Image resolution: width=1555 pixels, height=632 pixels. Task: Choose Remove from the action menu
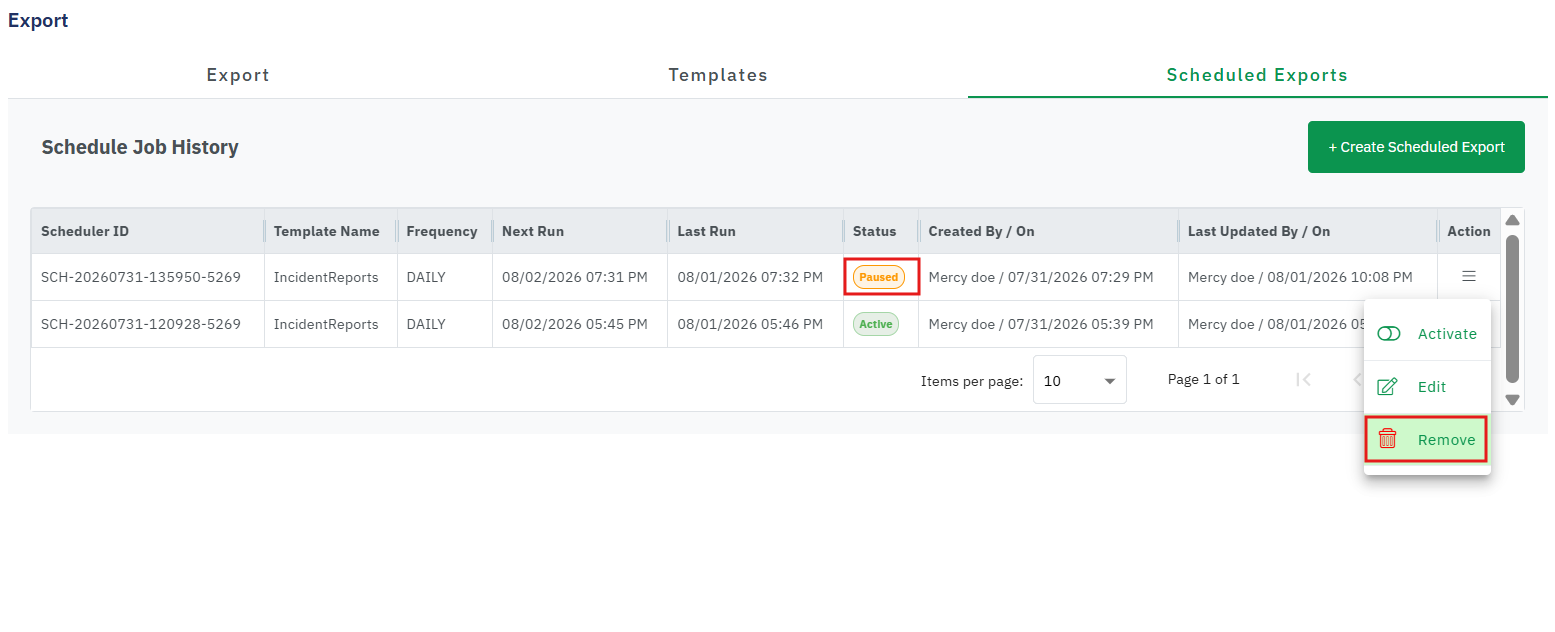tap(1427, 439)
